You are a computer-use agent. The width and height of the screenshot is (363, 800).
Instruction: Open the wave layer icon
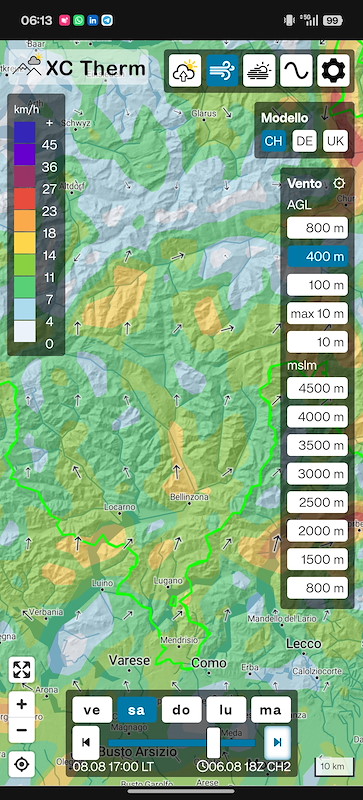pyautogui.click(x=297, y=71)
